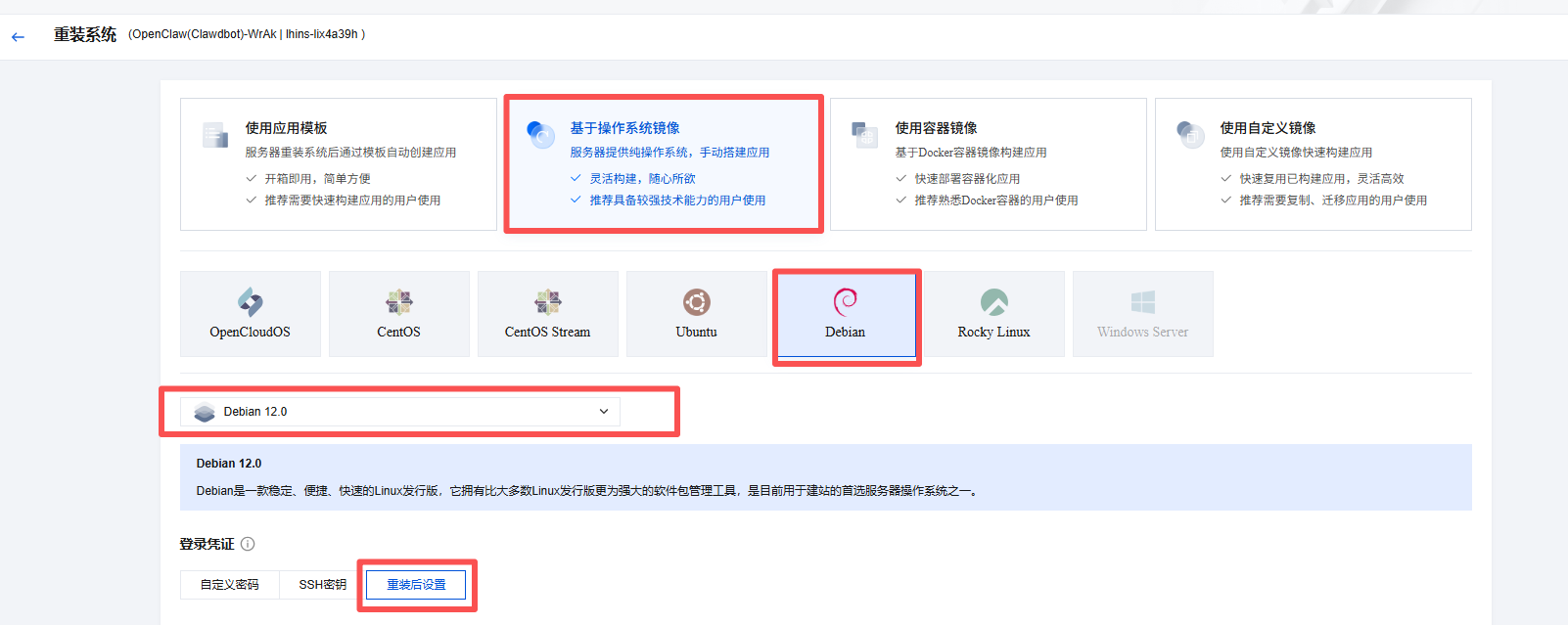This screenshot has height=625, width=1568.
Task: Switch to 自定义密码 credential tab
Action: (x=230, y=585)
